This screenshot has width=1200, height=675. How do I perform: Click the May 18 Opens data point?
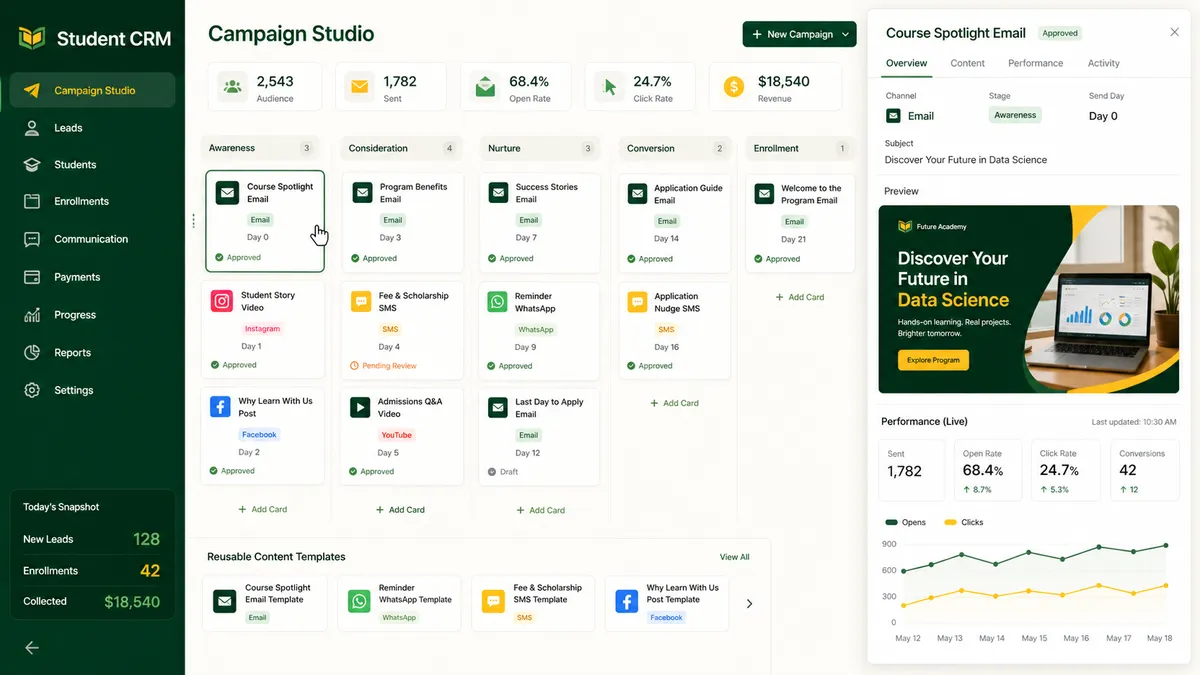[x=1165, y=546]
